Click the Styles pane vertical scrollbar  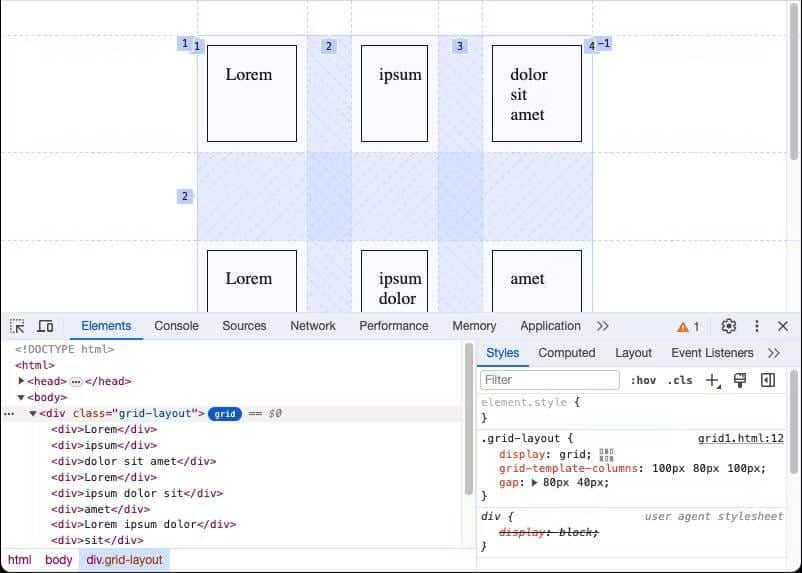[794, 422]
